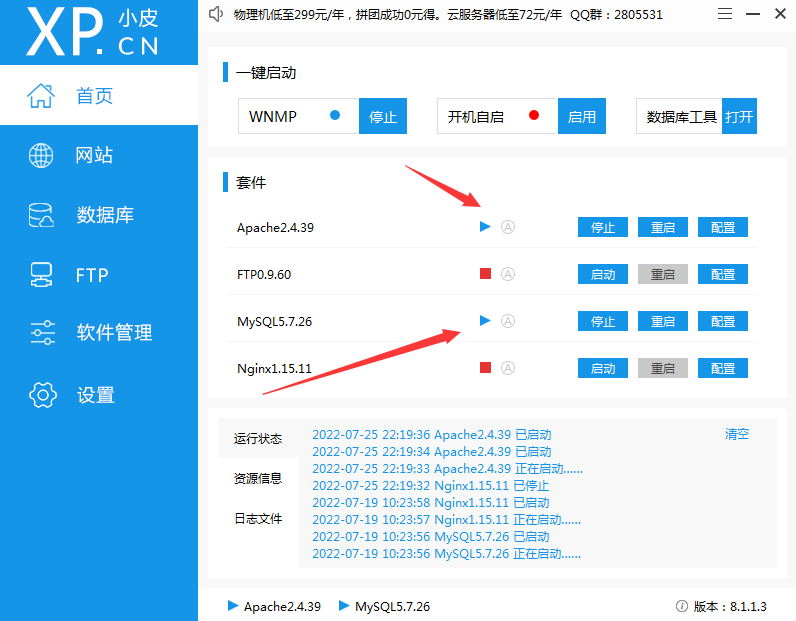
Task: Open FTP sidebar menu item
Action: [99, 275]
